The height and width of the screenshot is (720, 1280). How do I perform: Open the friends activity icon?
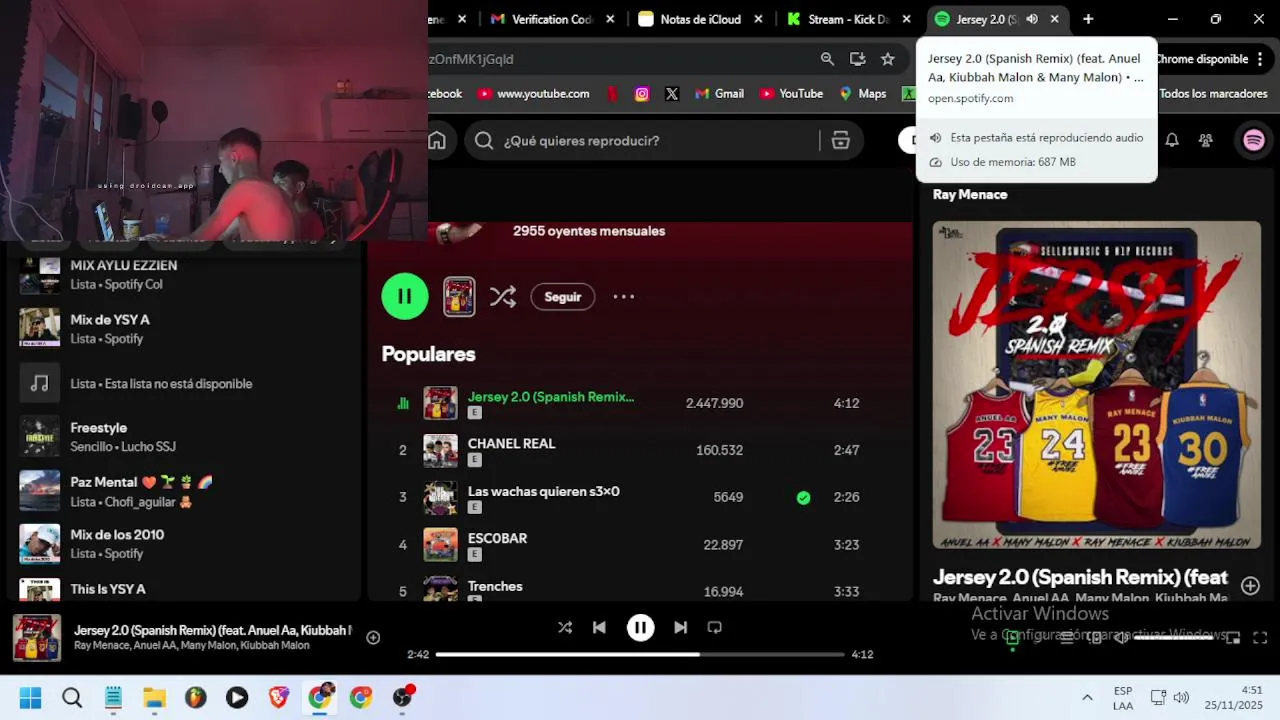point(1206,141)
